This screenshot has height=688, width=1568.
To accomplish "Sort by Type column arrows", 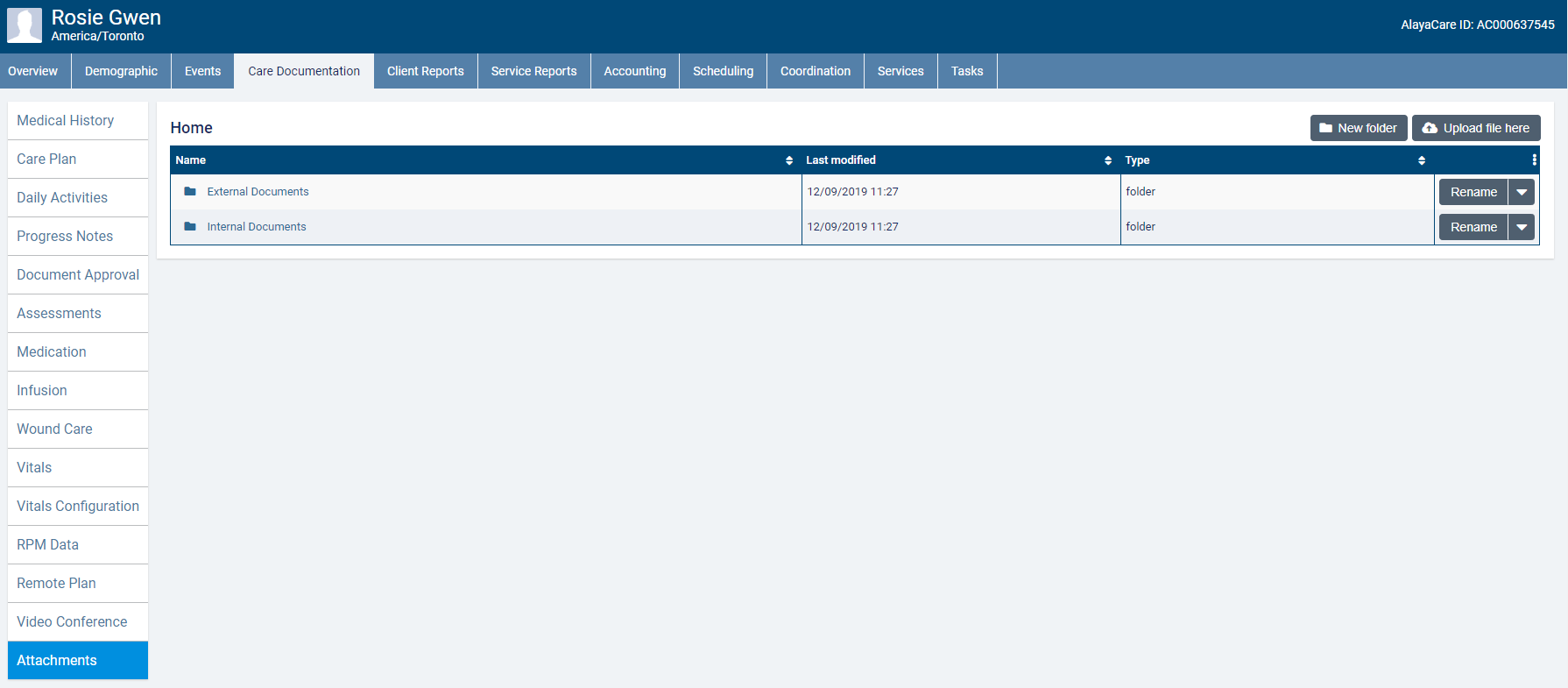I will click(1422, 160).
